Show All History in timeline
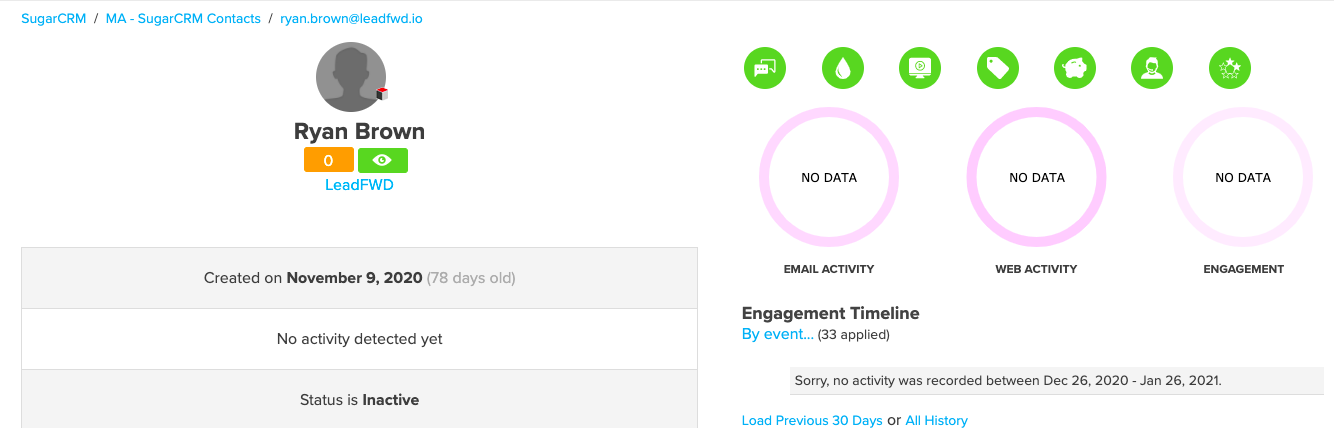Viewport: 1334px width, 428px height. [x=936, y=421]
